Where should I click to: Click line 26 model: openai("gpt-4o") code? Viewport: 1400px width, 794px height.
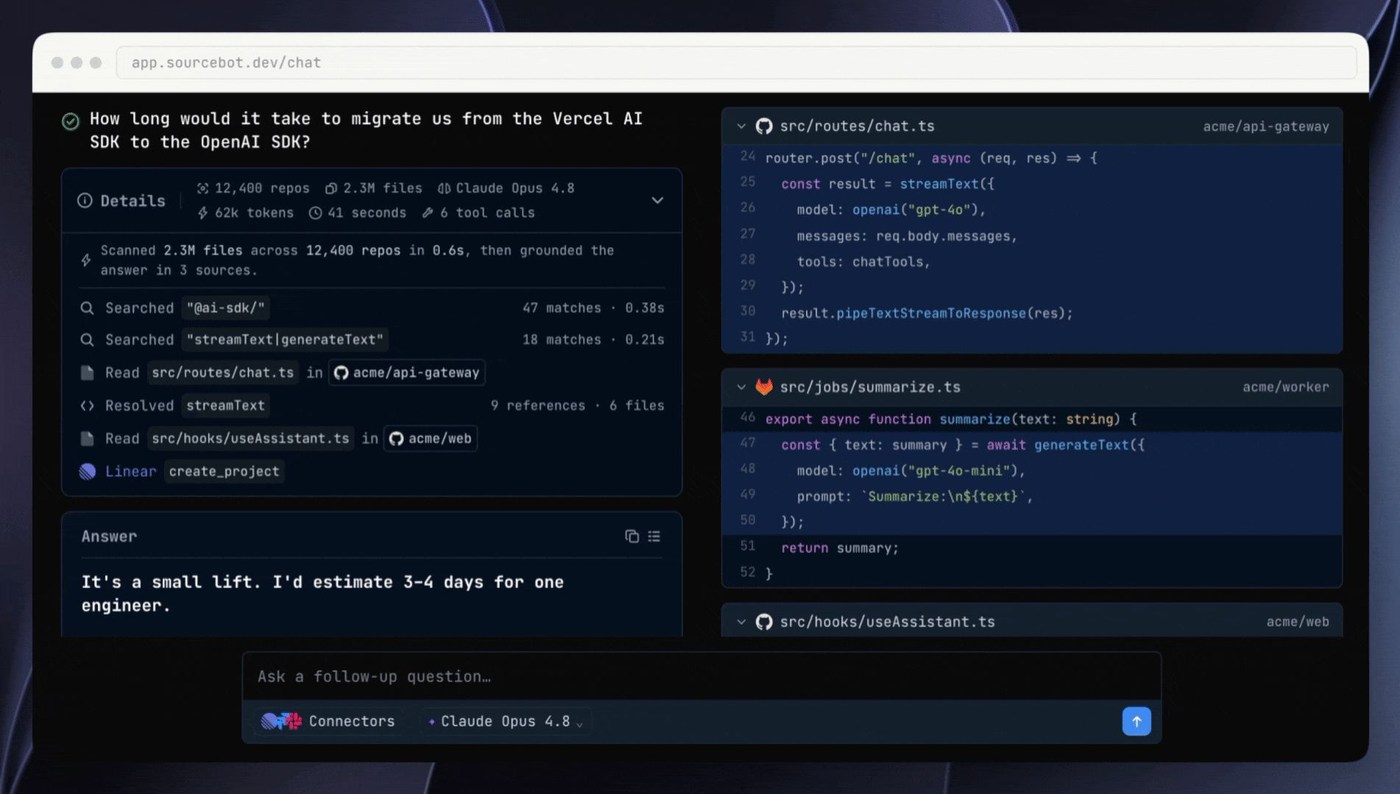(x=891, y=210)
